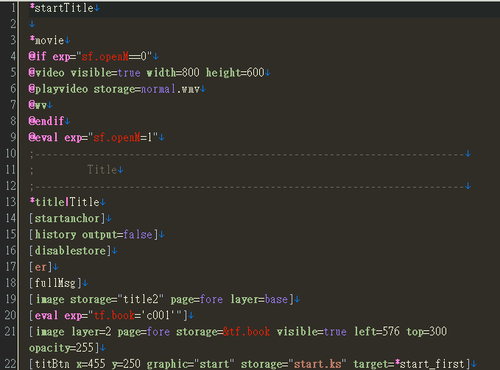Click tf.book expression on line 20
Image resolution: width=500 pixels, height=370 pixels.
[114, 315]
